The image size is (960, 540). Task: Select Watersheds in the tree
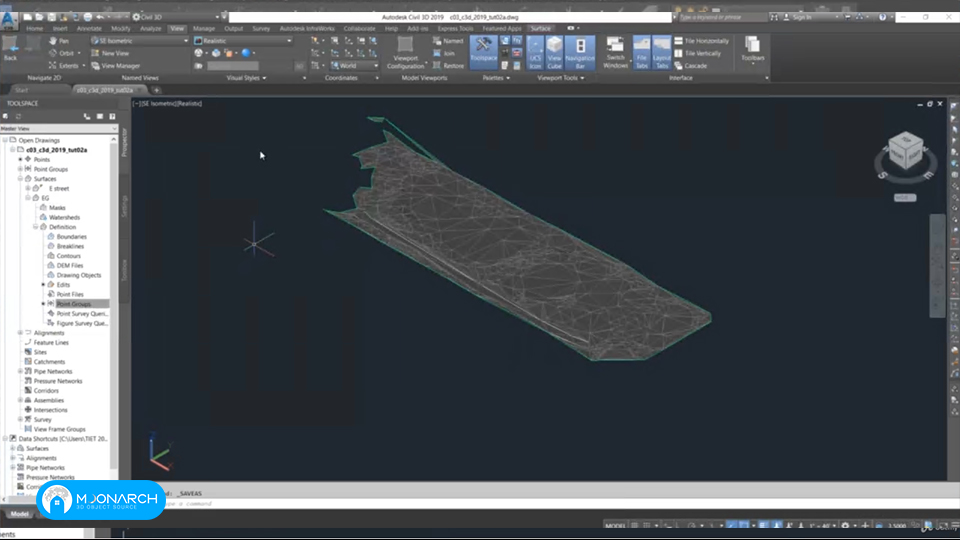tap(64, 217)
